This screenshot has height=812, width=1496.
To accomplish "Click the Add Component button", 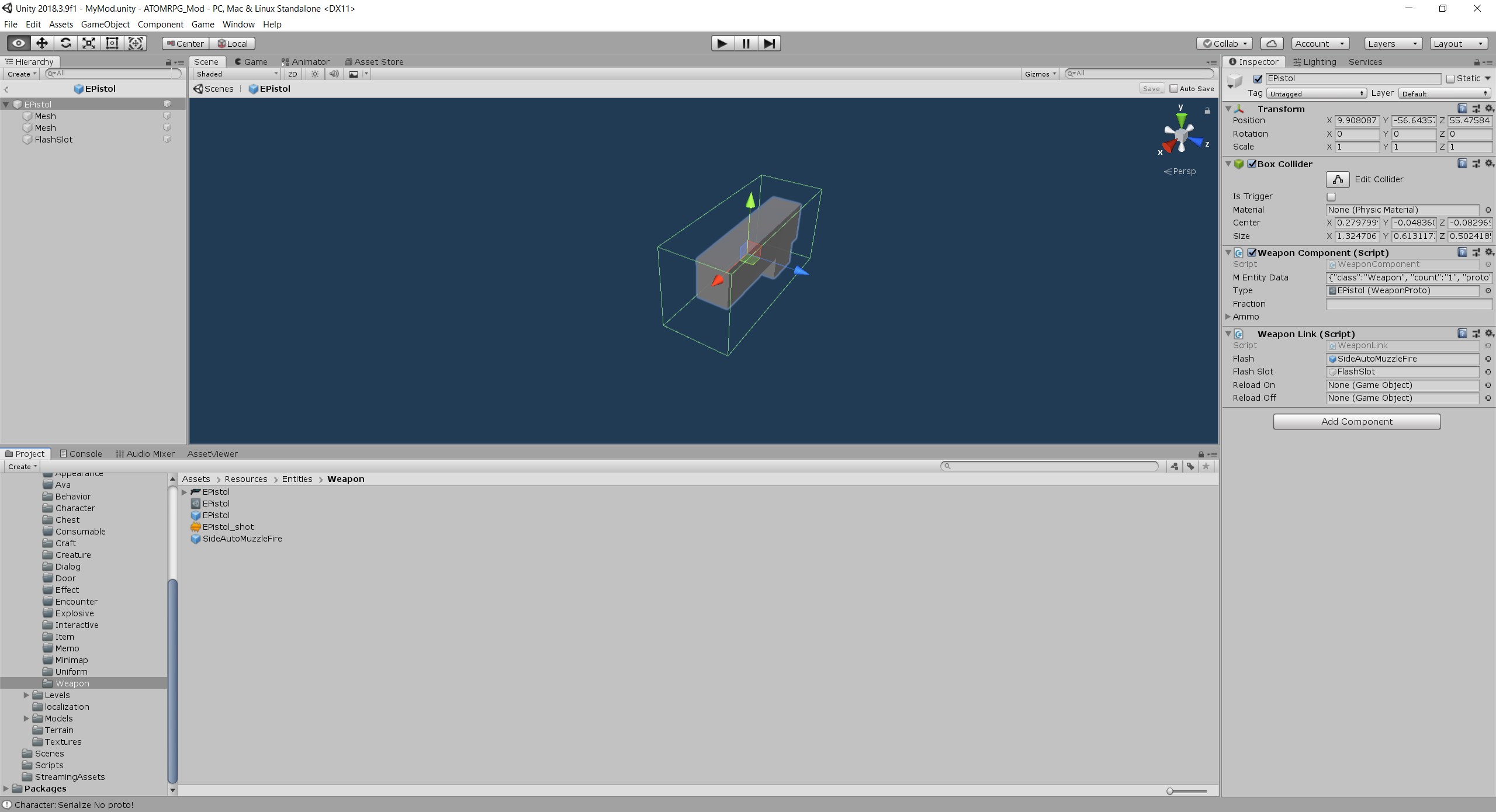I will pos(1356,422).
